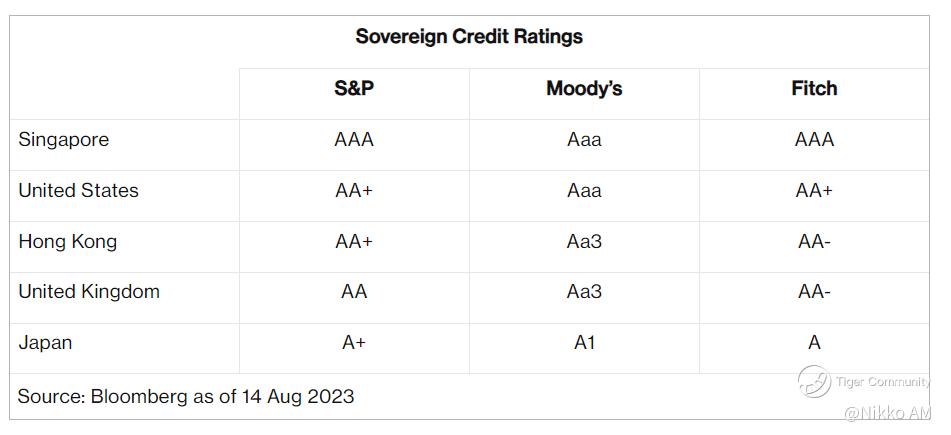The image size is (951, 435).
Task: Click the United Kingdom row label
Action: point(89,292)
